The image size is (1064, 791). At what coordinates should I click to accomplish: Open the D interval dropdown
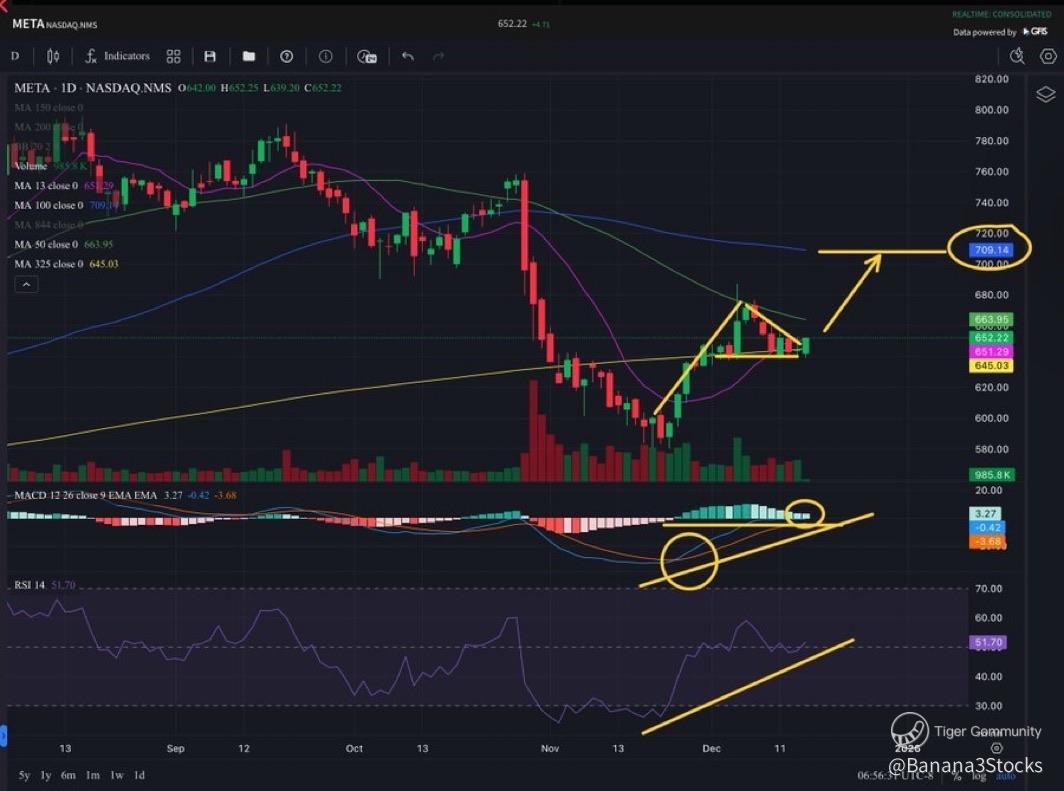click(x=15, y=56)
